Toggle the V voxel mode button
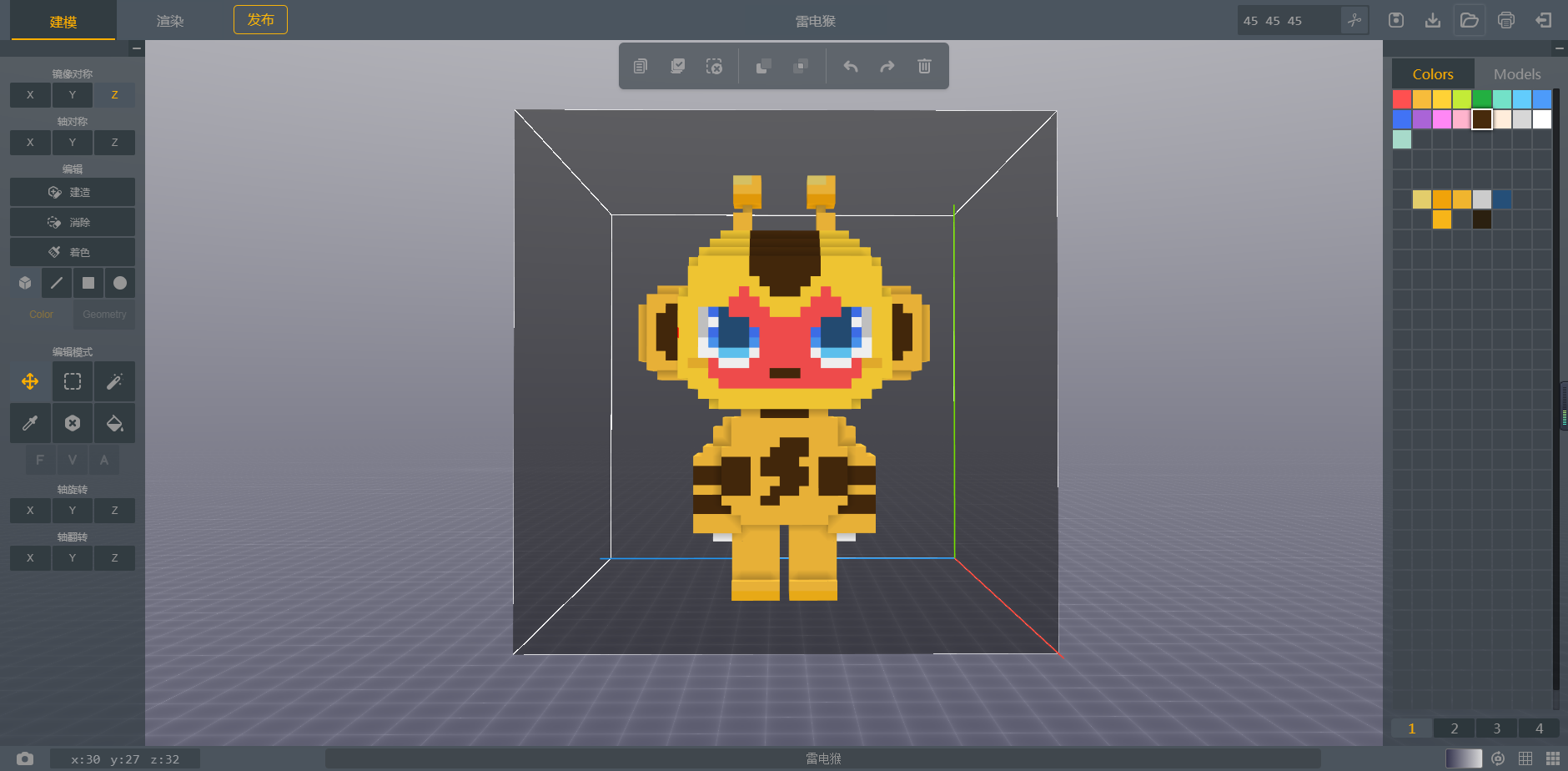 tap(73, 460)
